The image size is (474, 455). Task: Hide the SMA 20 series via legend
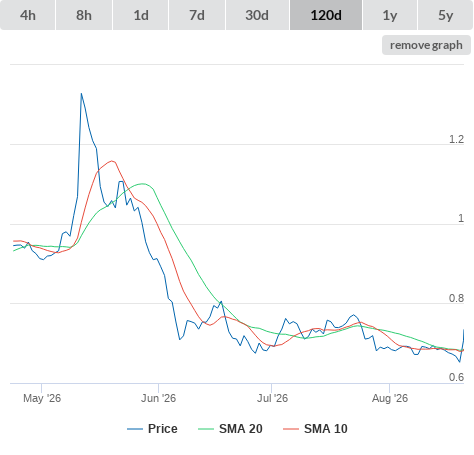tap(241, 429)
